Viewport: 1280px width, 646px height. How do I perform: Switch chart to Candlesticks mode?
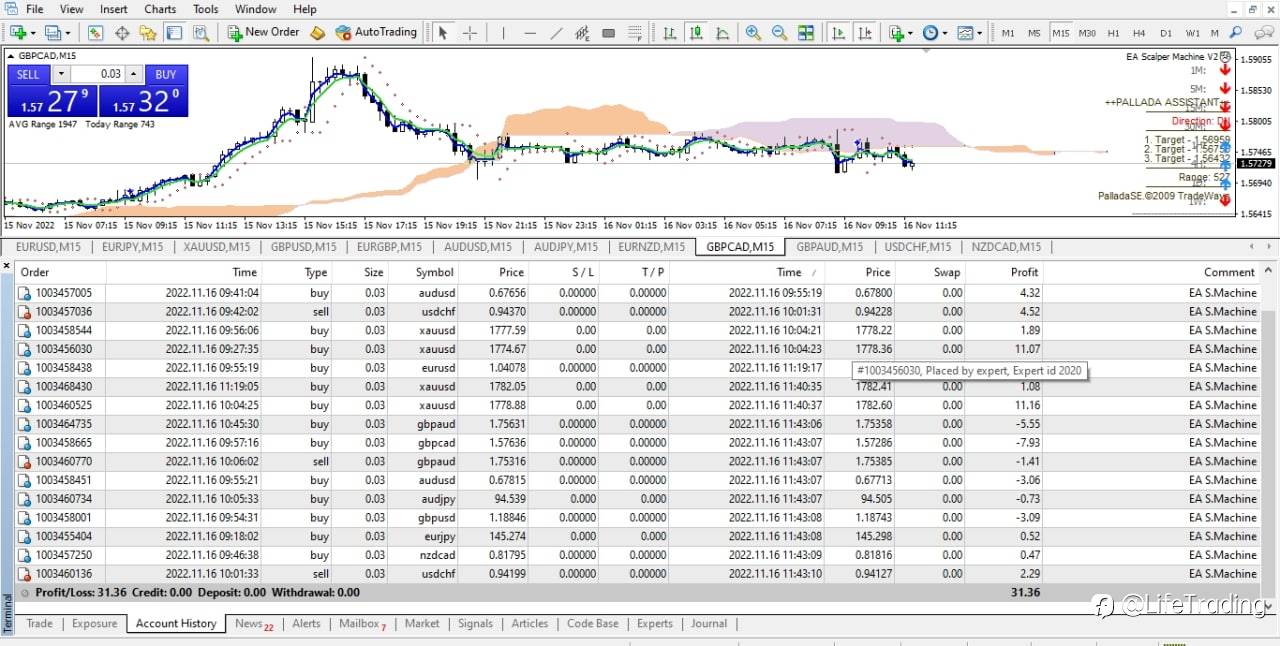click(696, 33)
